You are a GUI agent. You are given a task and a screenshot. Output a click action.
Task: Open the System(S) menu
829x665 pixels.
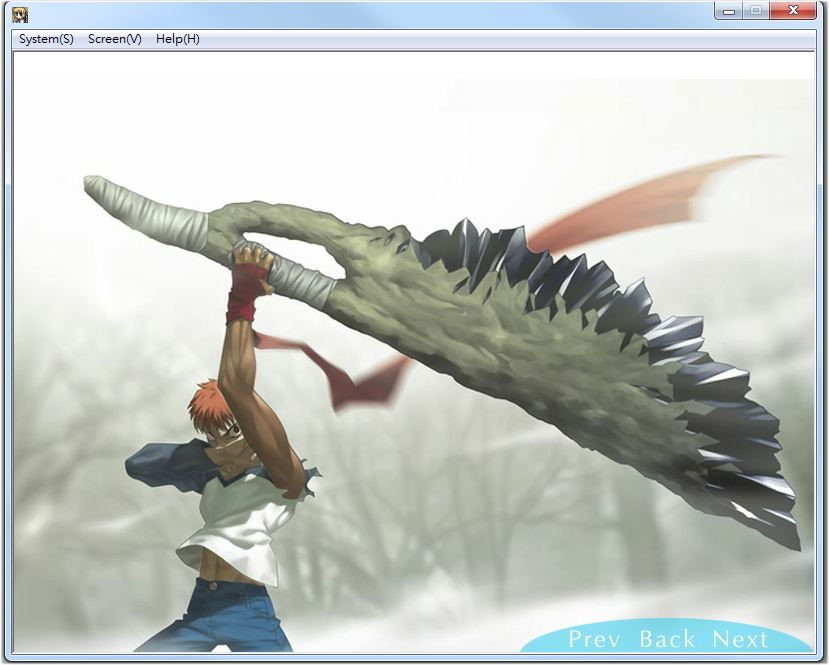click(46, 39)
